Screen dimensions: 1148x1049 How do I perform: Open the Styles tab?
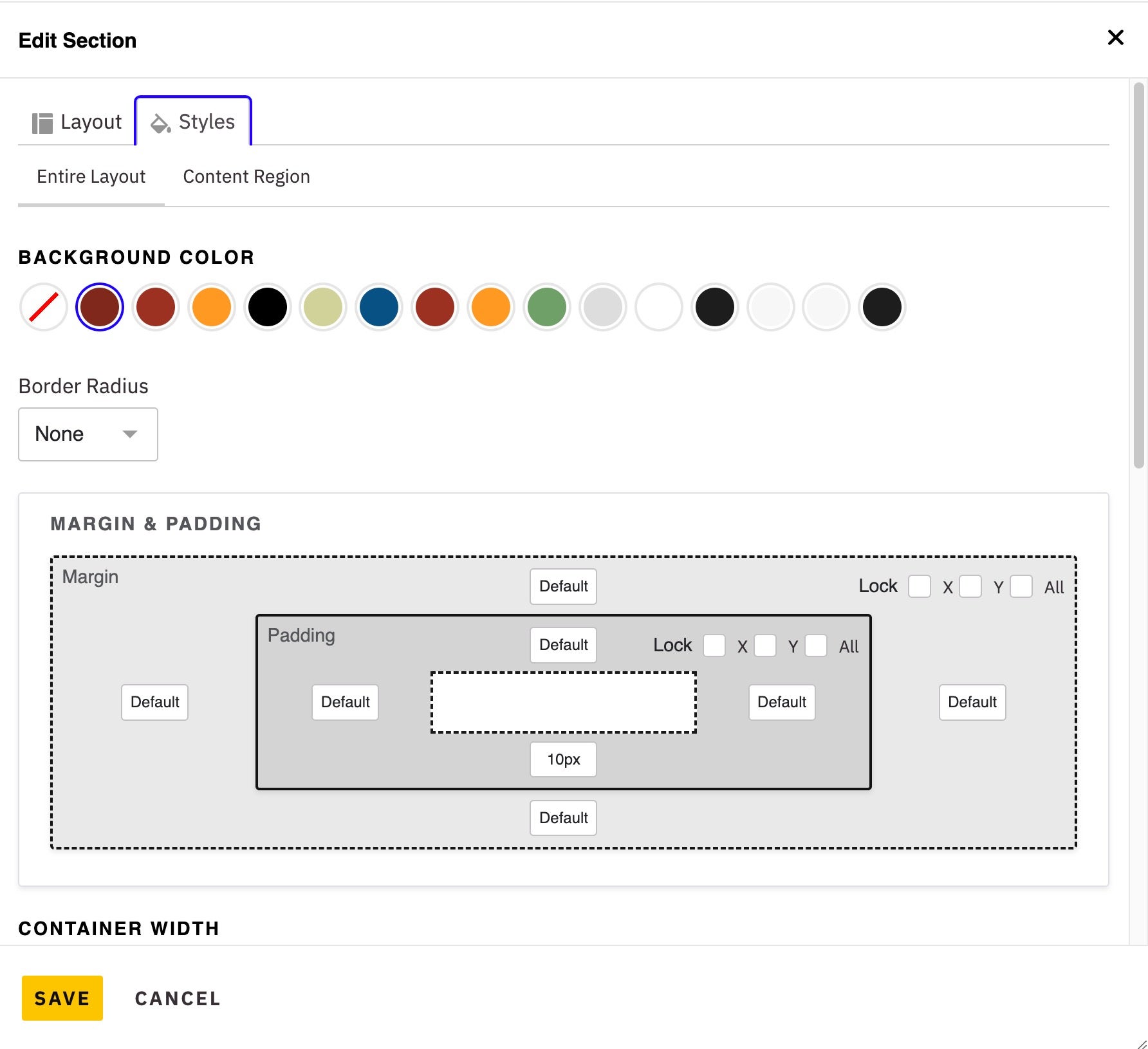(193, 122)
